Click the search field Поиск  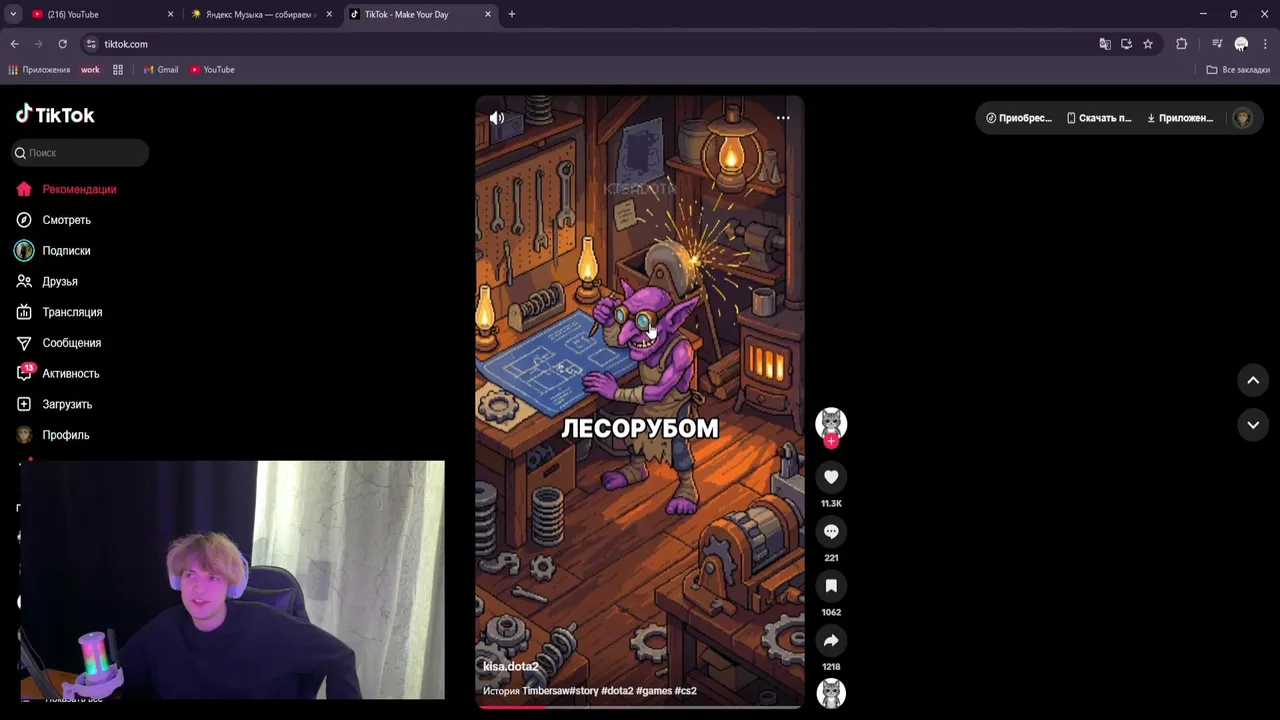[x=81, y=153]
